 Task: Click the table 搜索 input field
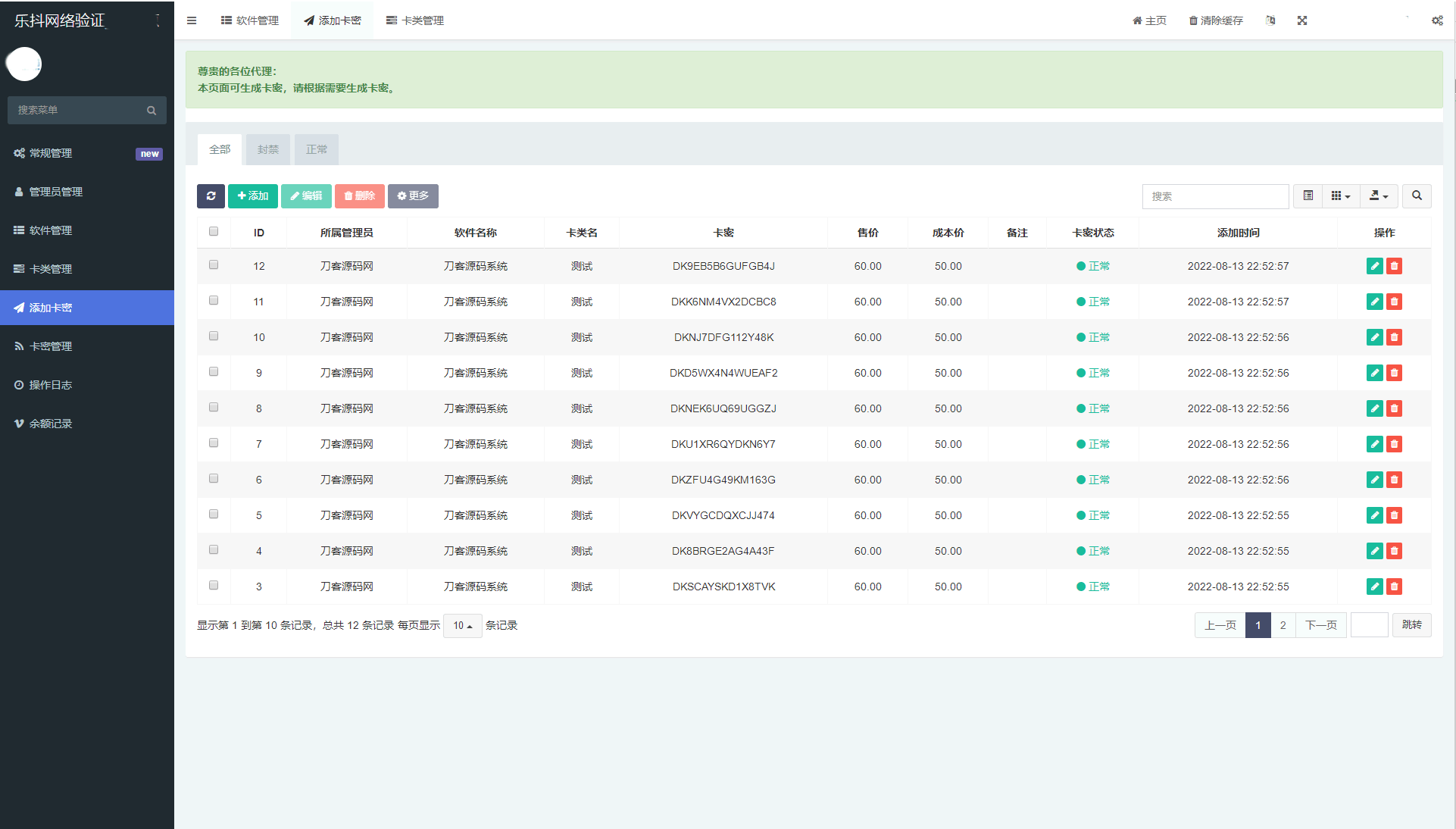point(1215,196)
